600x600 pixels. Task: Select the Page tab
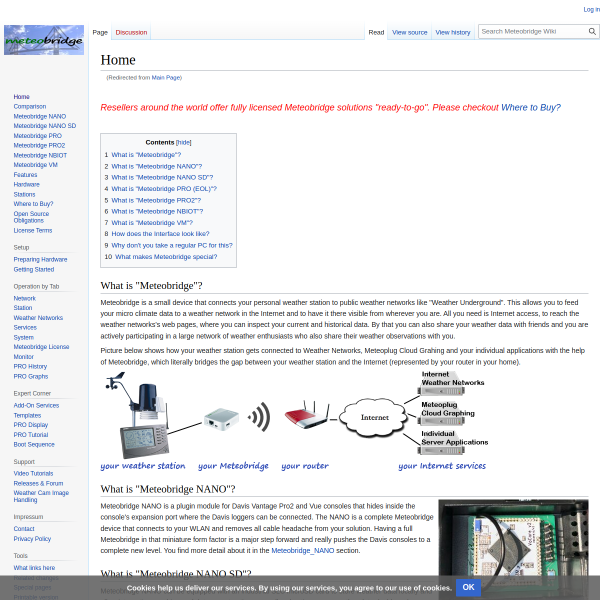tap(100, 33)
